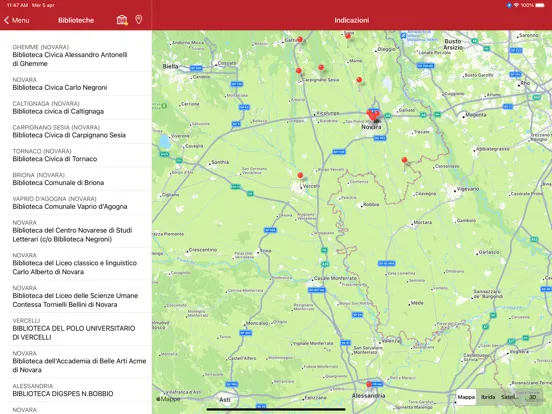This screenshot has height=414, width=552.
Task: Tap the red pin north of Novara near Momo
Action: pyautogui.click(x=359, y=80)
